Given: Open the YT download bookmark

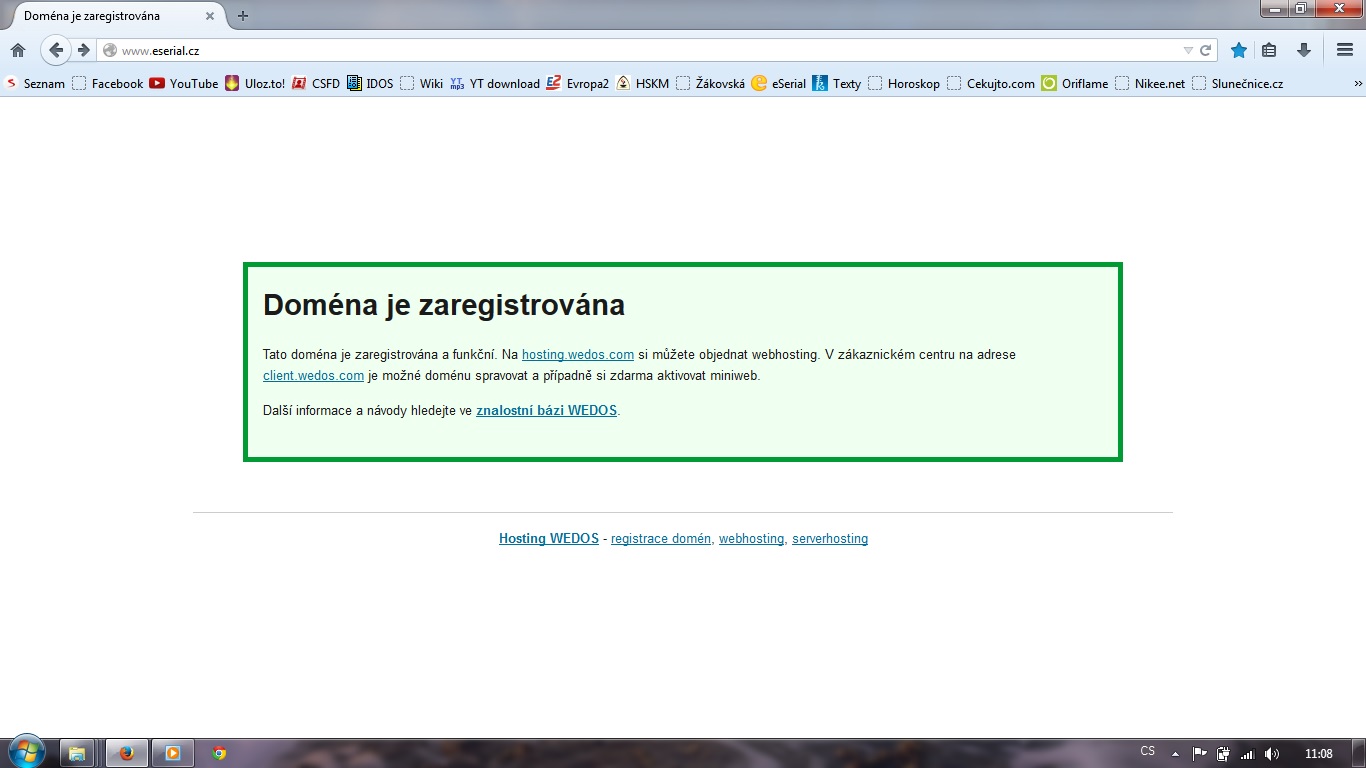Looking at the screenshot, I should (x=495, y=83).
